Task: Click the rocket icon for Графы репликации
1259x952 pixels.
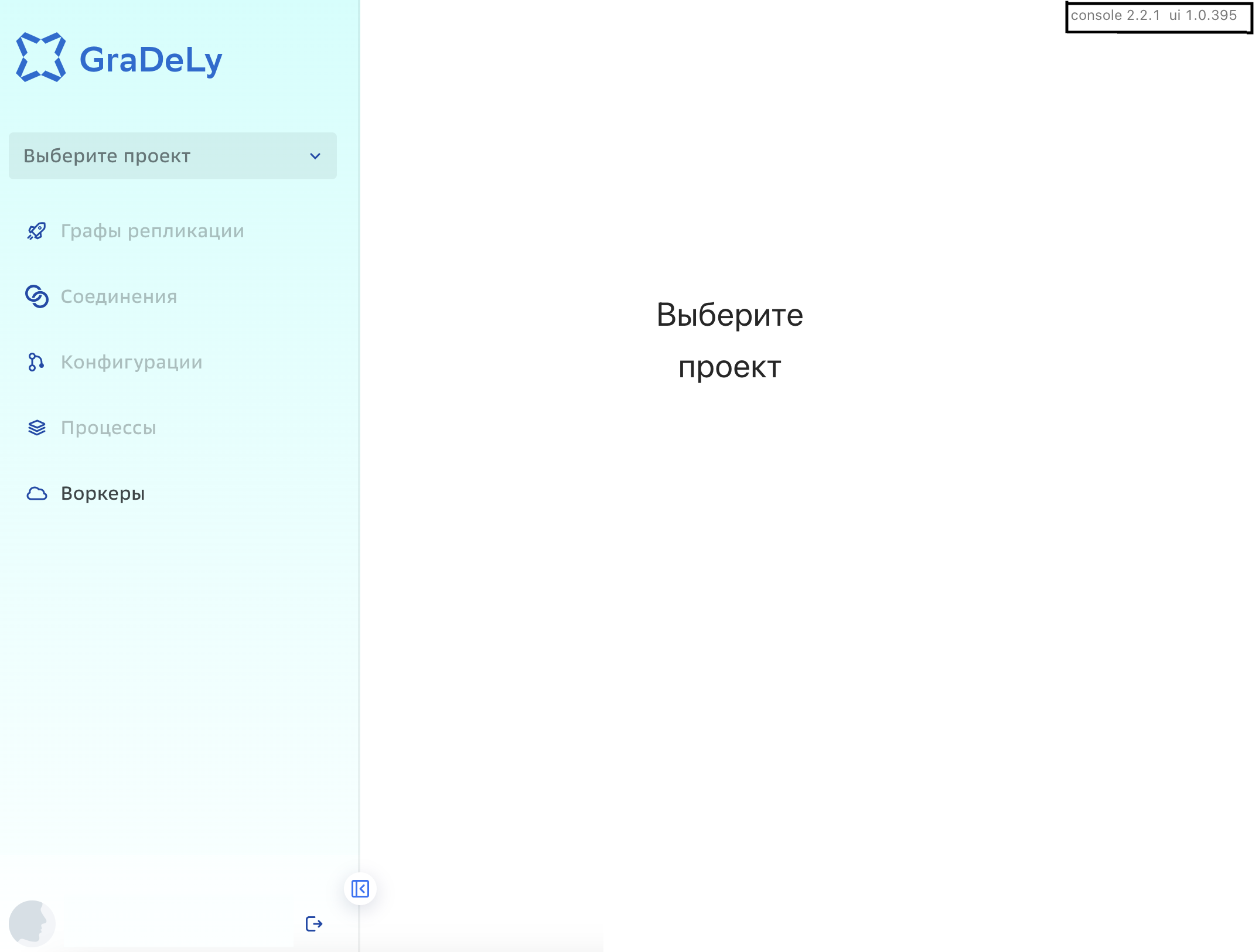Action: (36, 231)
